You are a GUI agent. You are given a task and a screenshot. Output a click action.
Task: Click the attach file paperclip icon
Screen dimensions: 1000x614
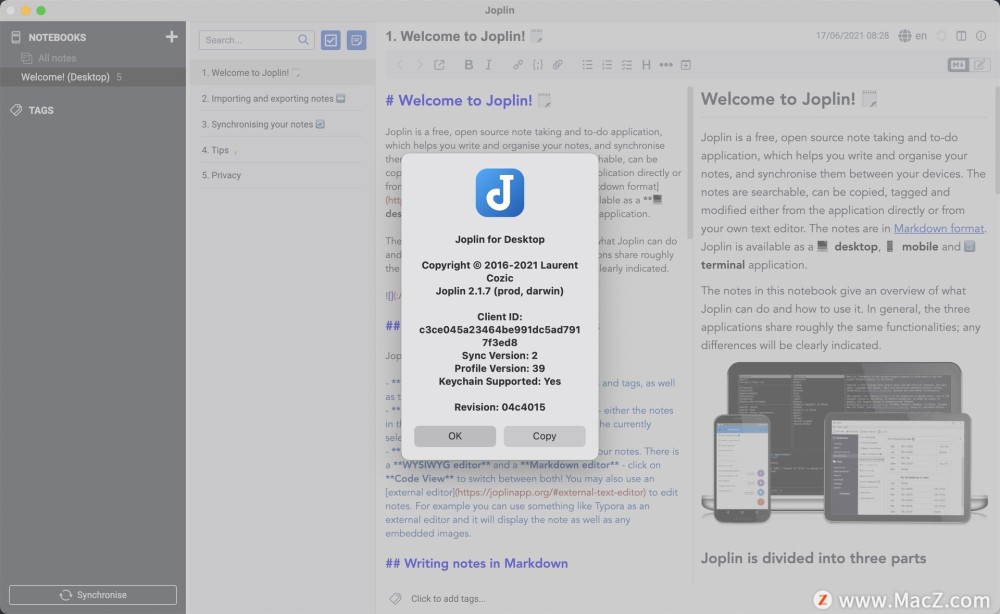click(558, 65)
